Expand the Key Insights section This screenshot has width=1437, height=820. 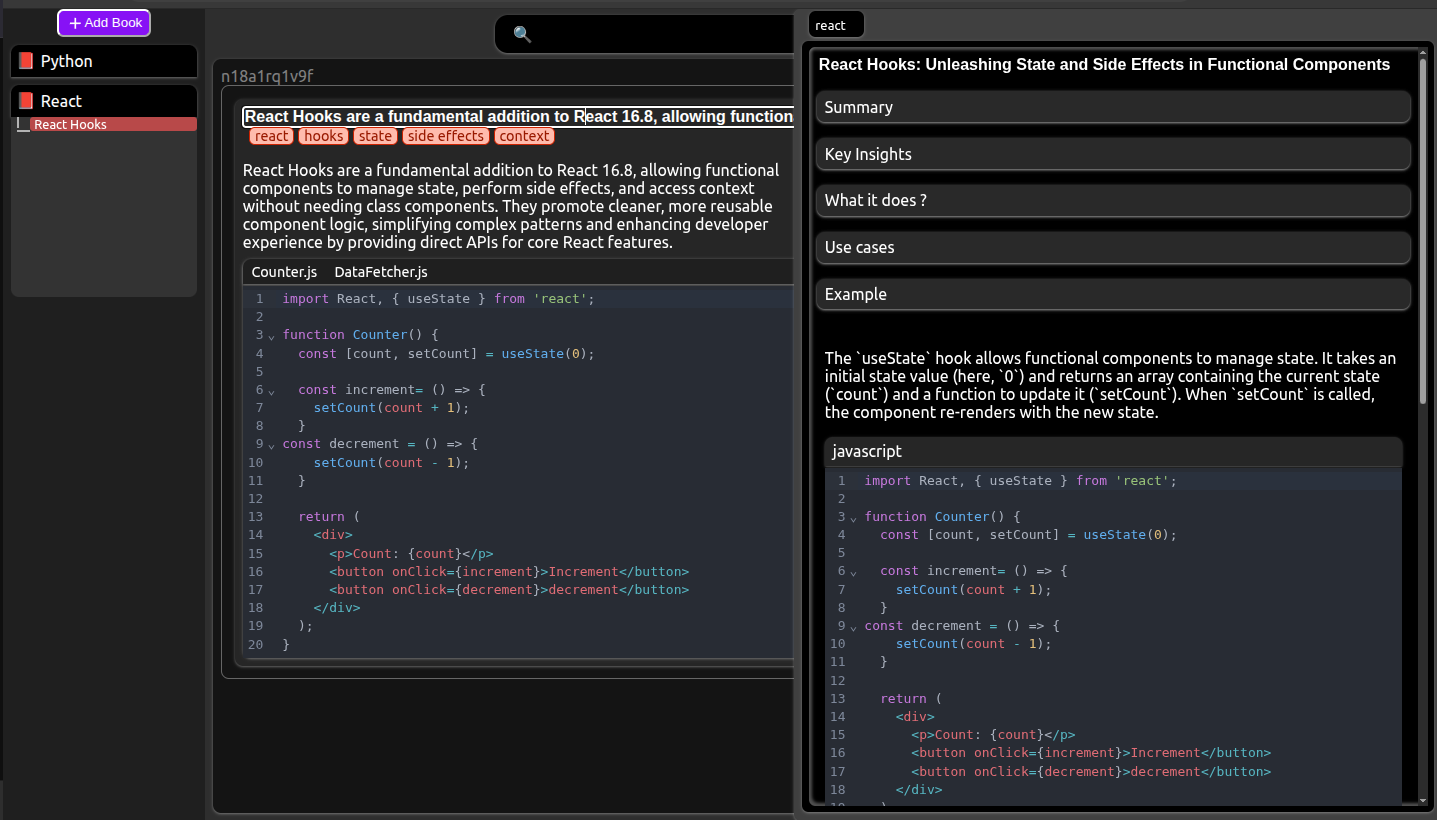[x=1112, y=154]
